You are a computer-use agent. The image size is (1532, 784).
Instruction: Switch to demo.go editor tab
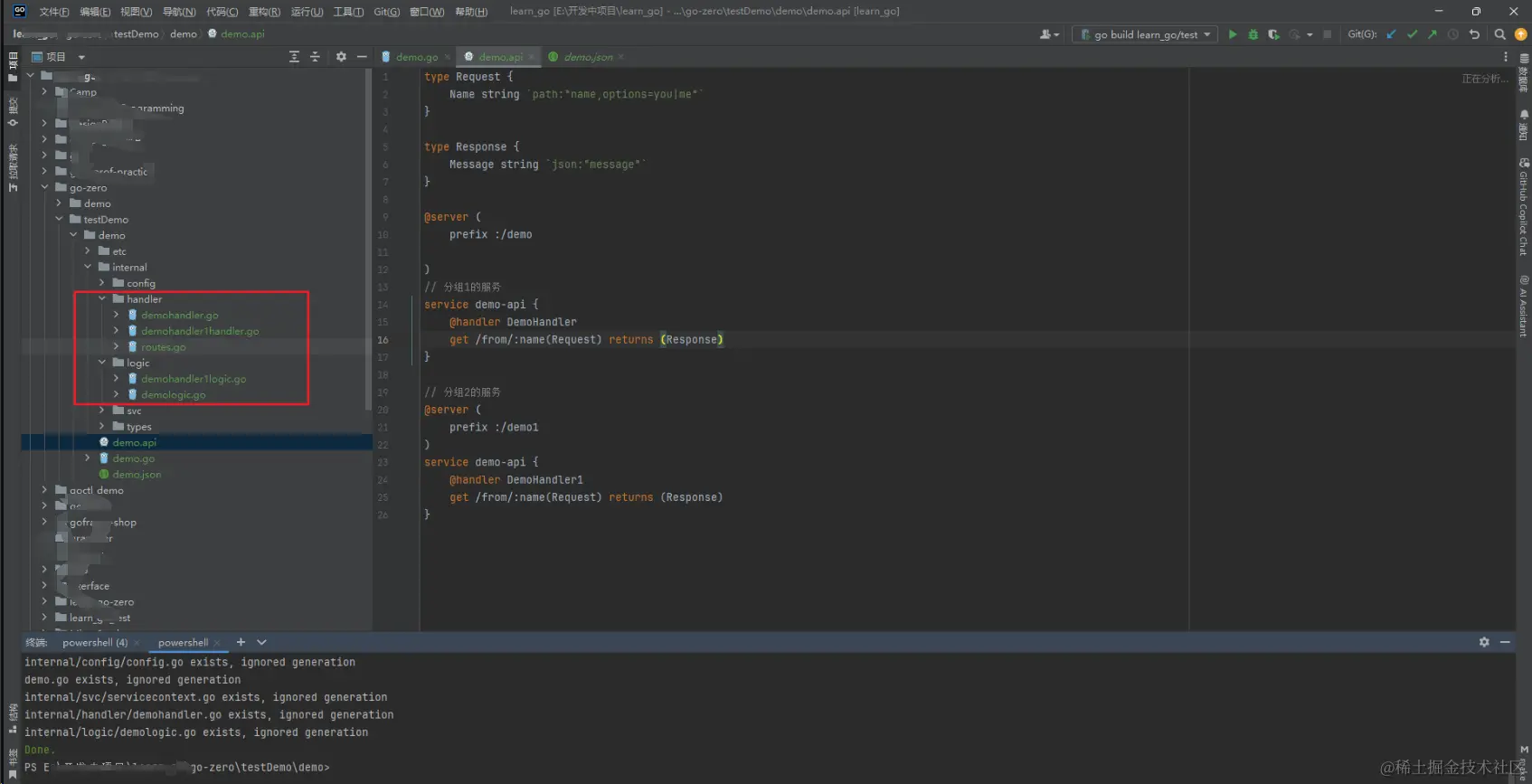(417, 57)
